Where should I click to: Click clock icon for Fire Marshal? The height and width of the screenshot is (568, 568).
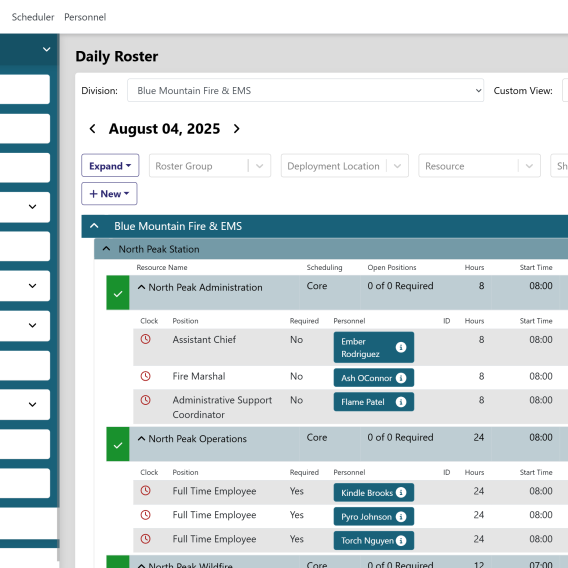[146, 376]
